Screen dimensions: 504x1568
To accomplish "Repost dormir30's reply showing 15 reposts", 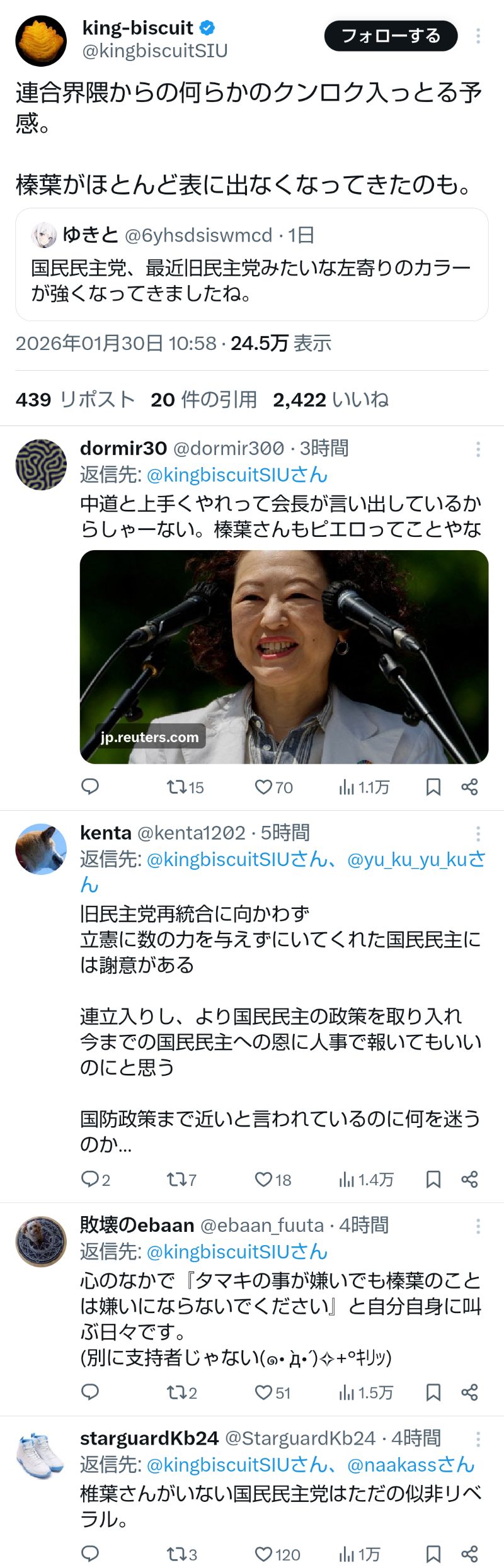I will (185, 787).
